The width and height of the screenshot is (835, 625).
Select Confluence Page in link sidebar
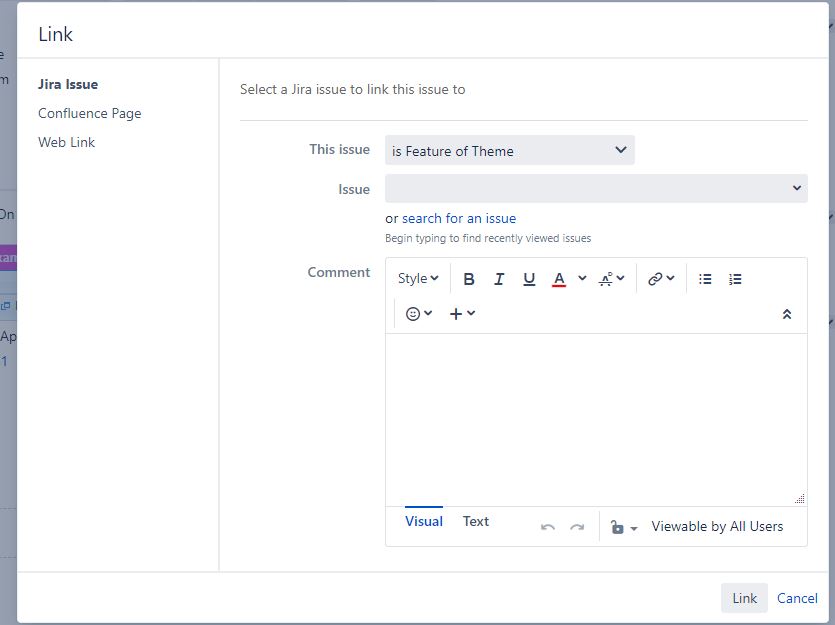click(x=89, y=113)
